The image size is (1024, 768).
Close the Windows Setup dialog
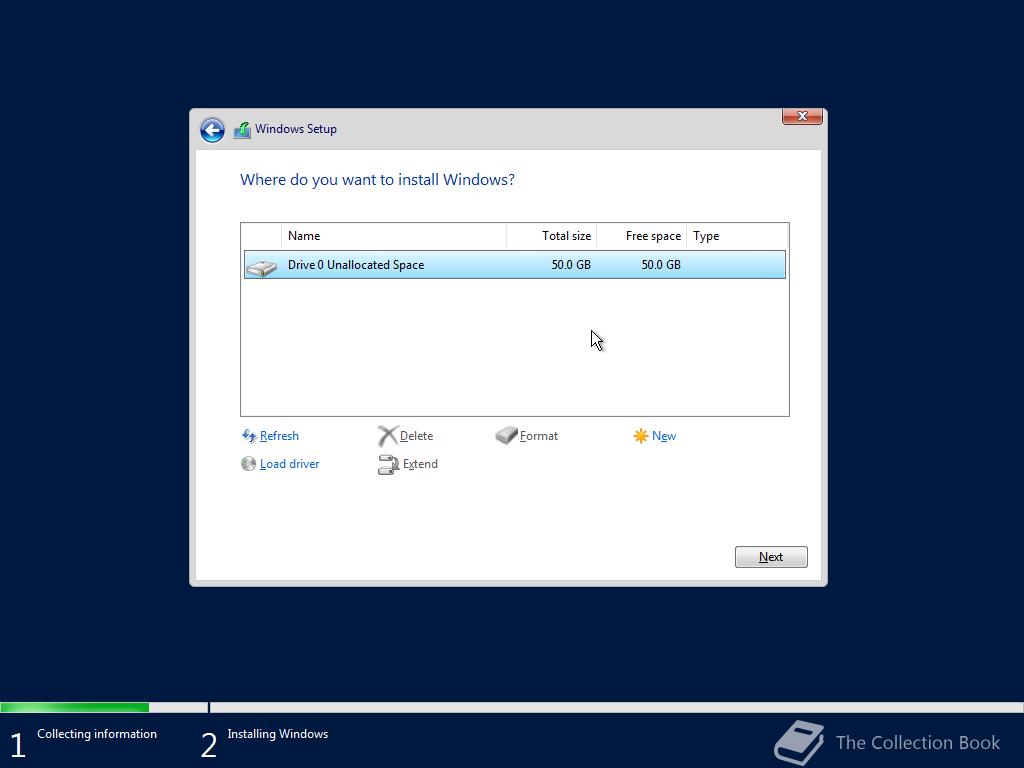(802, 116)
